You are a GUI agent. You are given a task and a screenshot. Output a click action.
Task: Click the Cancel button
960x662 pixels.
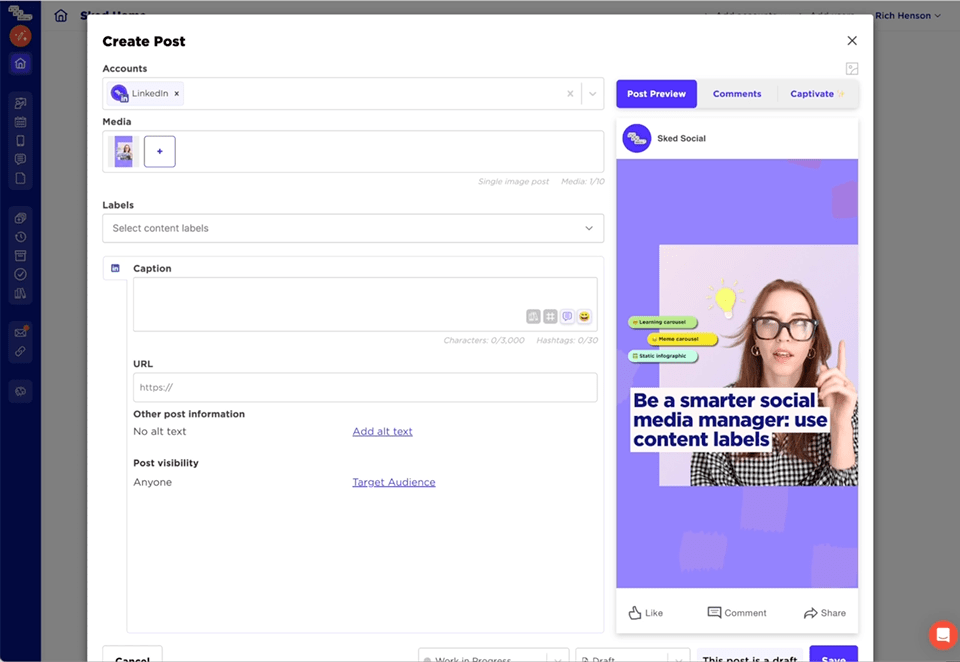tap(132, 654)
